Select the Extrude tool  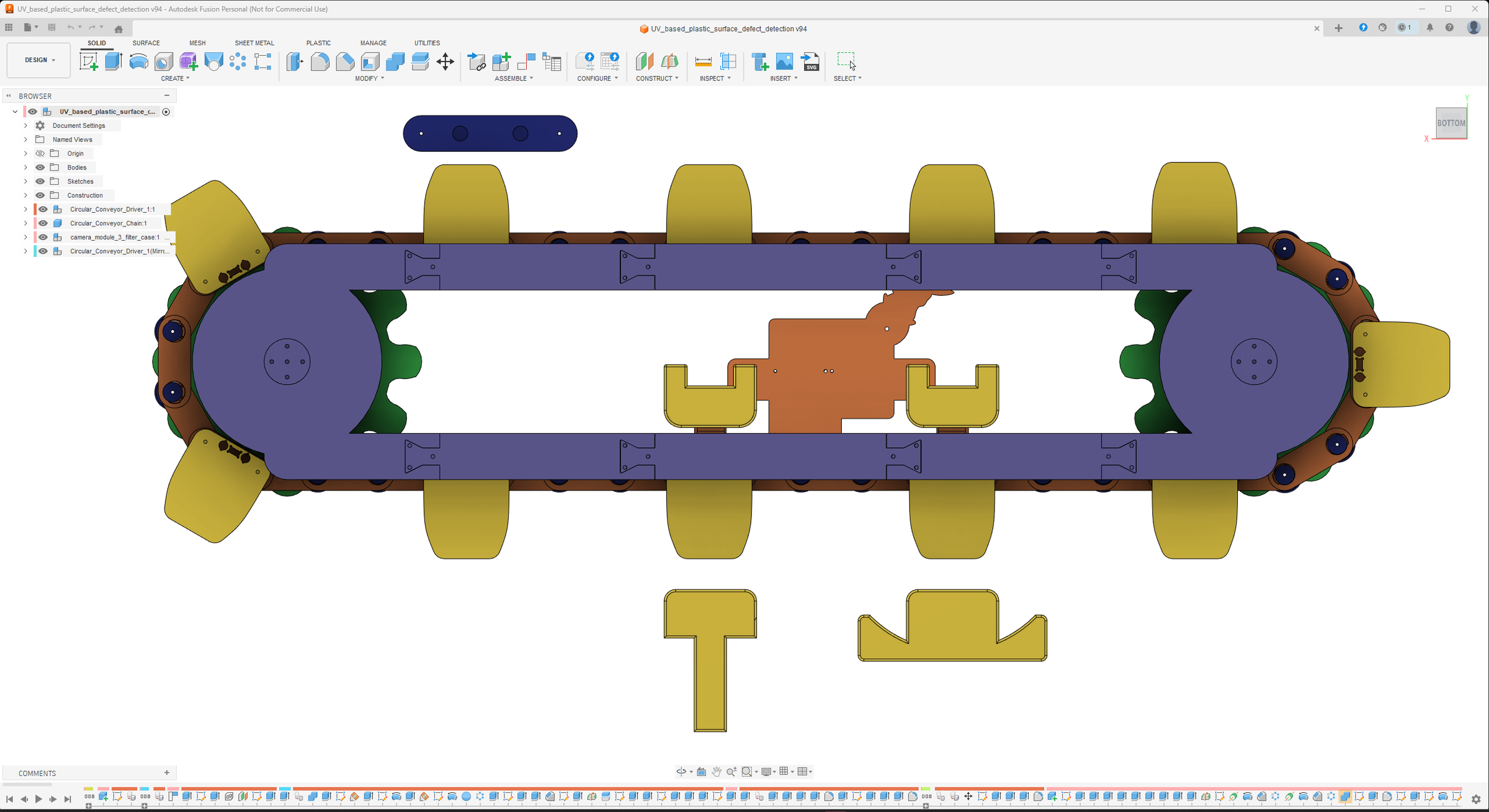pyautogui.click(x=114, y=61)
